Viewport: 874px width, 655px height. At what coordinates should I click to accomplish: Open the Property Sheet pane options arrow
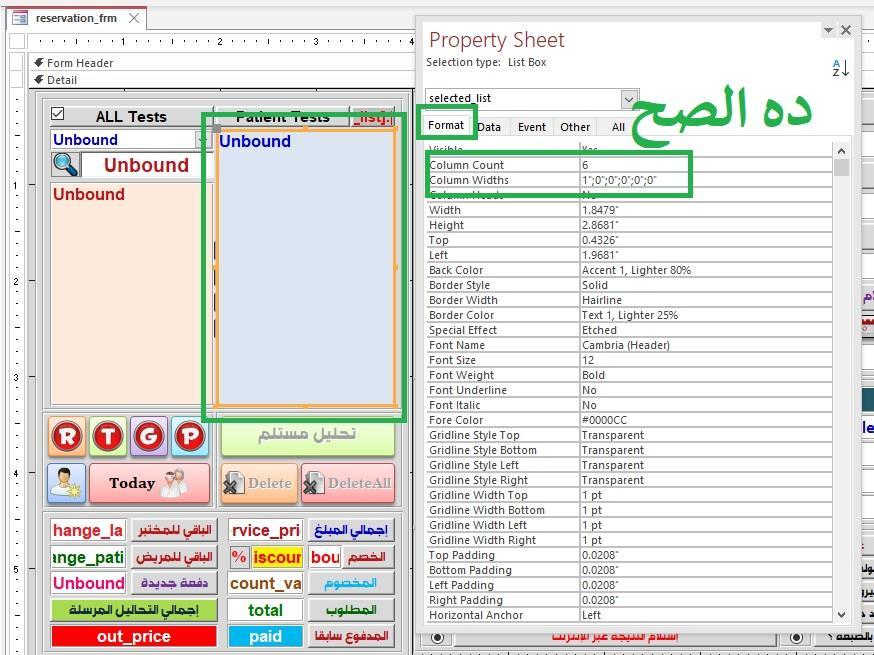828,31
